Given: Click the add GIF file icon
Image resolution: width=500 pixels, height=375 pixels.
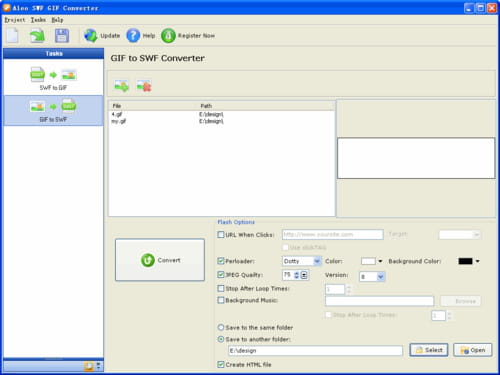Looking at the screenshot, I should 121,86.
